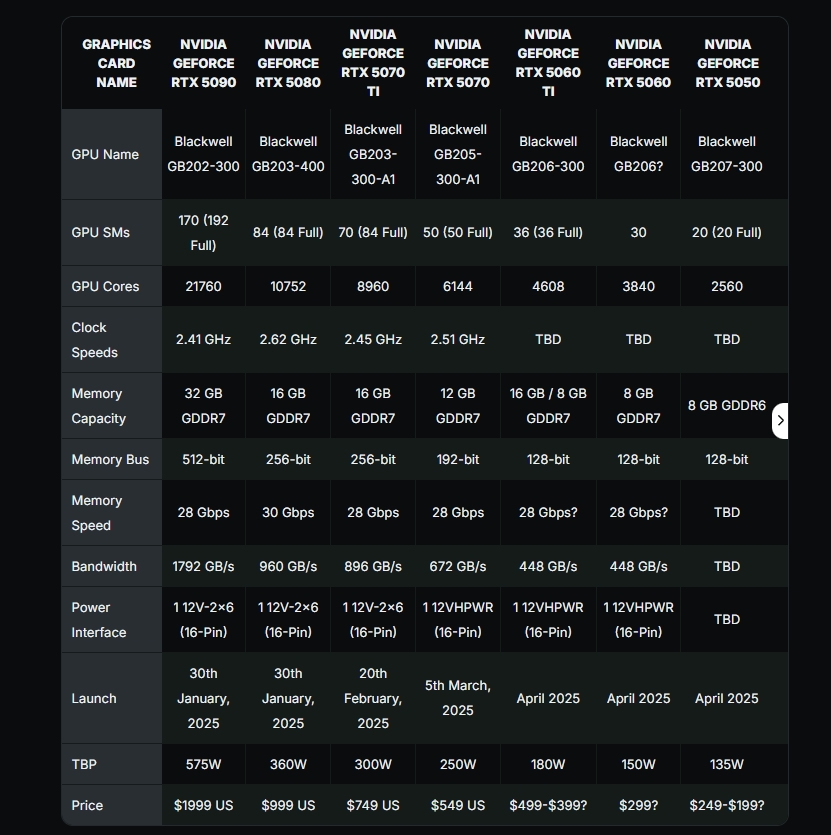Click the Bandwidth row label
Screen dimensions: 831x835
(104, 566)
